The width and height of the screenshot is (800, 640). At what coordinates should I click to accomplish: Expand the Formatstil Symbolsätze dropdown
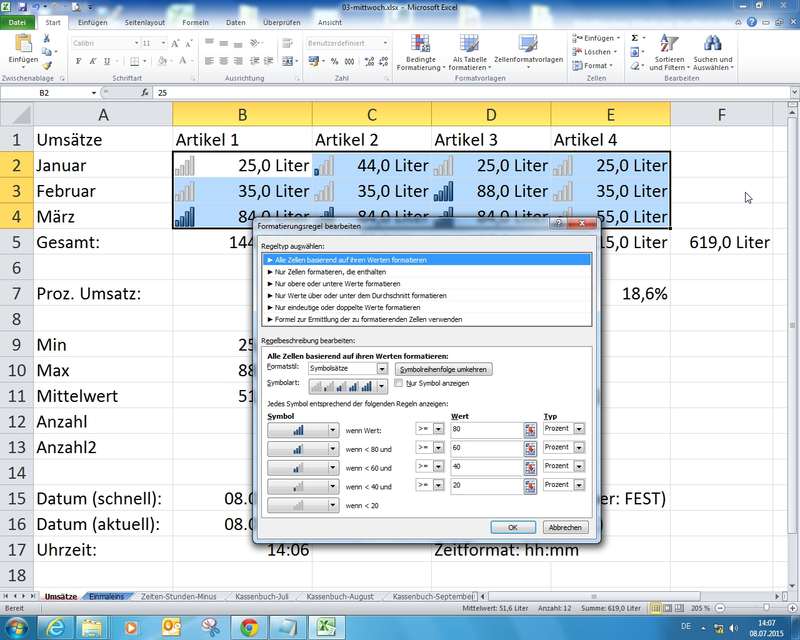(x=382, y=369)
